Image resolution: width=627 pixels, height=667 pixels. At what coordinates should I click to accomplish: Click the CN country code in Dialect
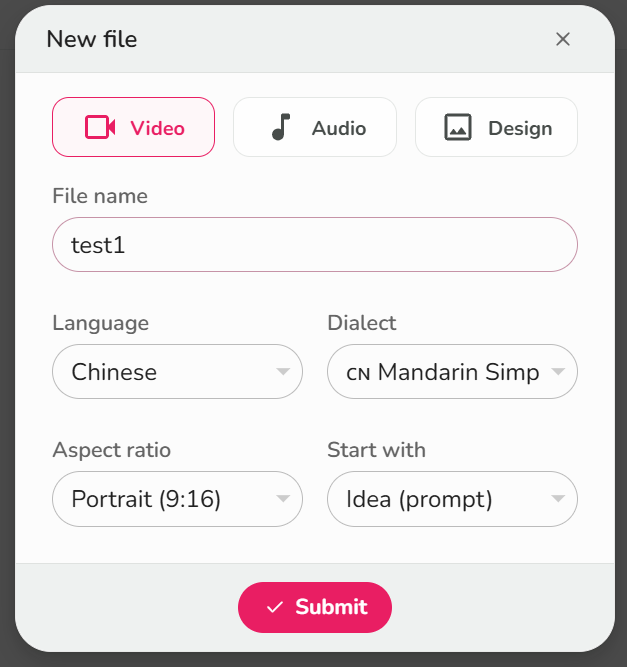coord(358,373)
